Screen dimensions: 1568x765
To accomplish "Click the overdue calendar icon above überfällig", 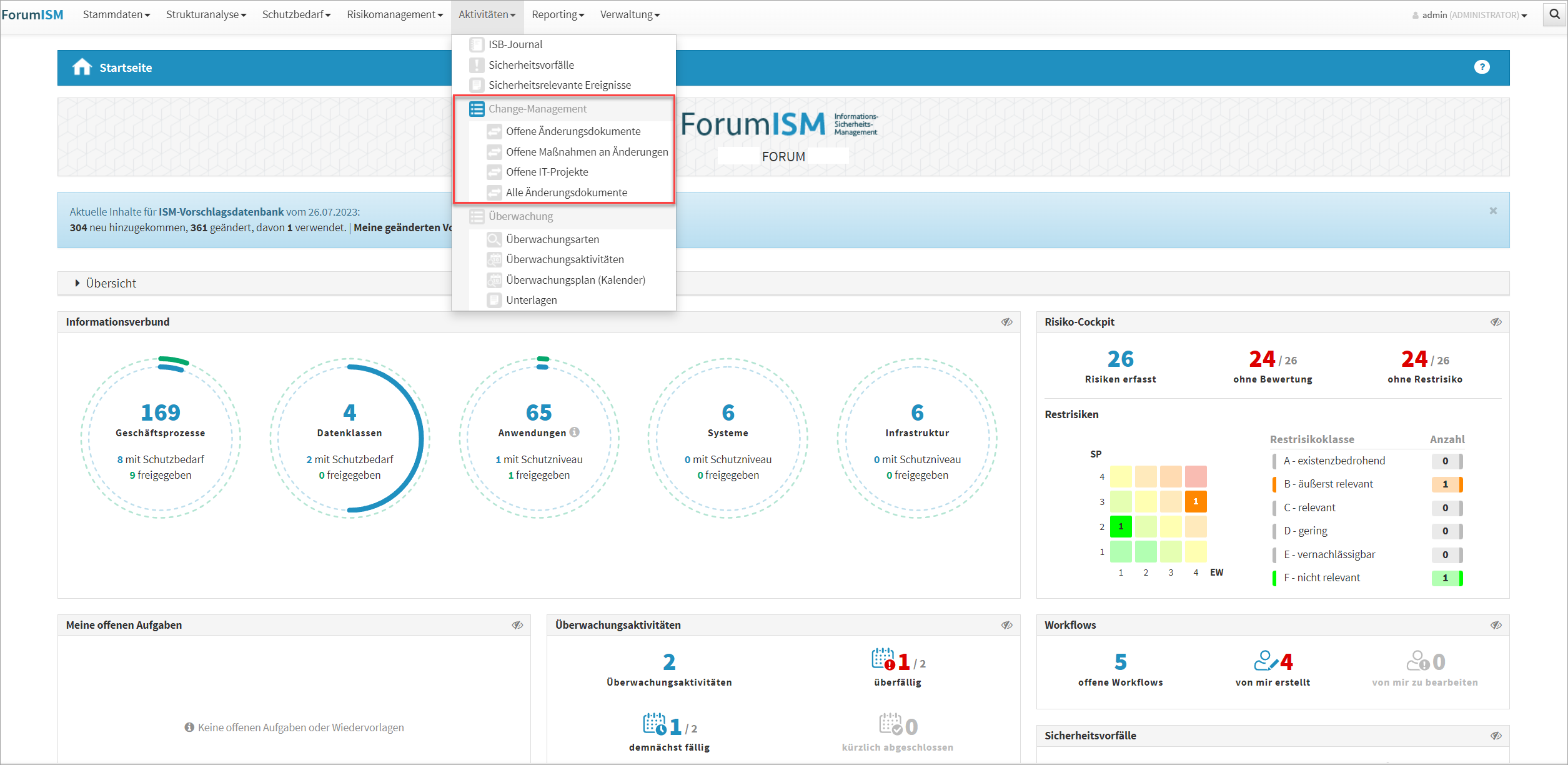I will click(x=883, y=659).
